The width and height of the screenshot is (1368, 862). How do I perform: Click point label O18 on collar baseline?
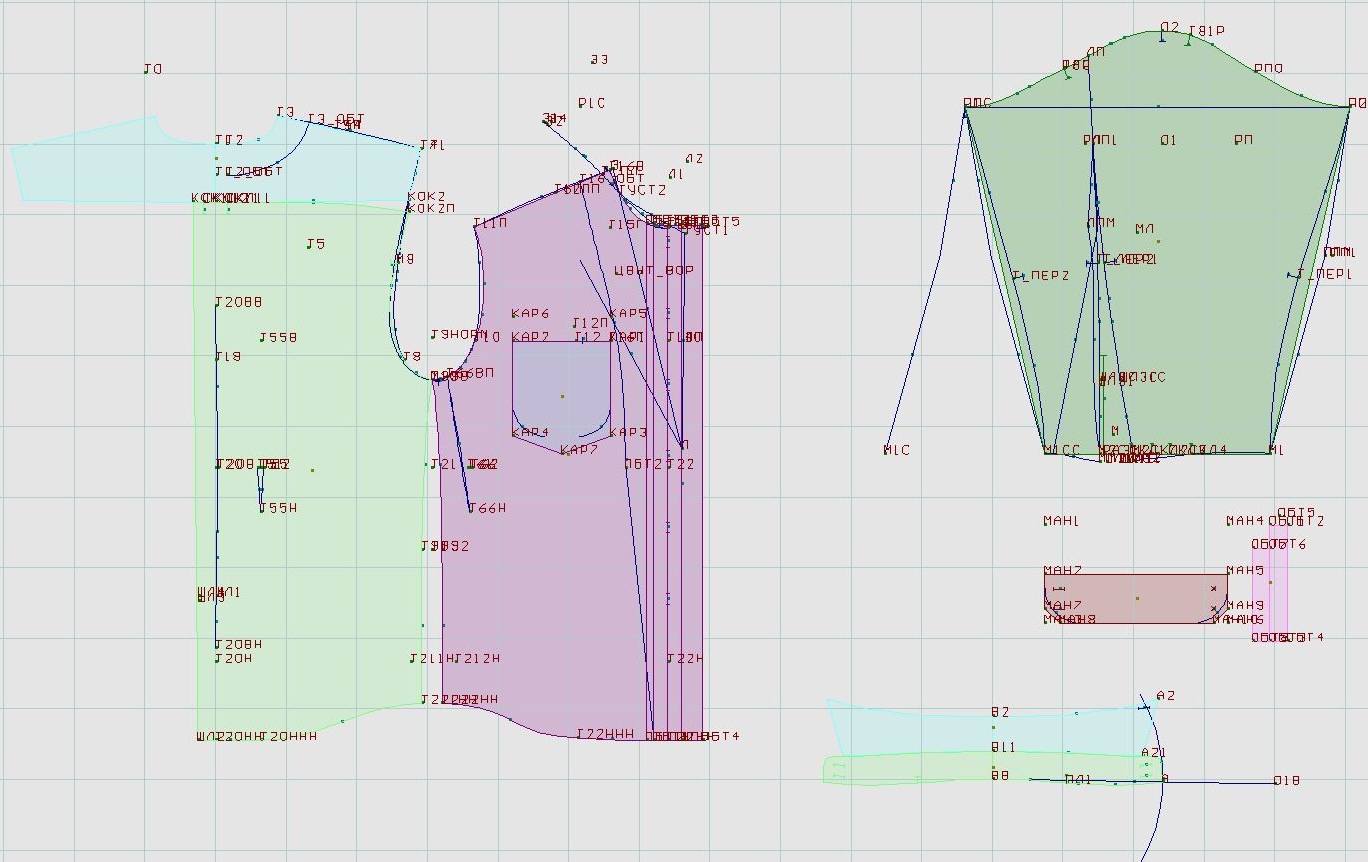[1286, 780]
